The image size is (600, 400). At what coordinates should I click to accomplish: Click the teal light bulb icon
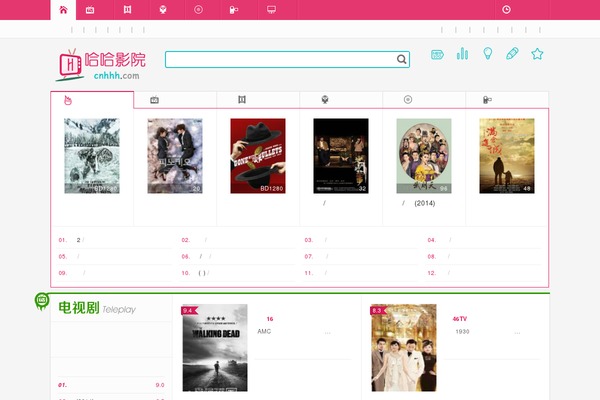click(488, 54)
